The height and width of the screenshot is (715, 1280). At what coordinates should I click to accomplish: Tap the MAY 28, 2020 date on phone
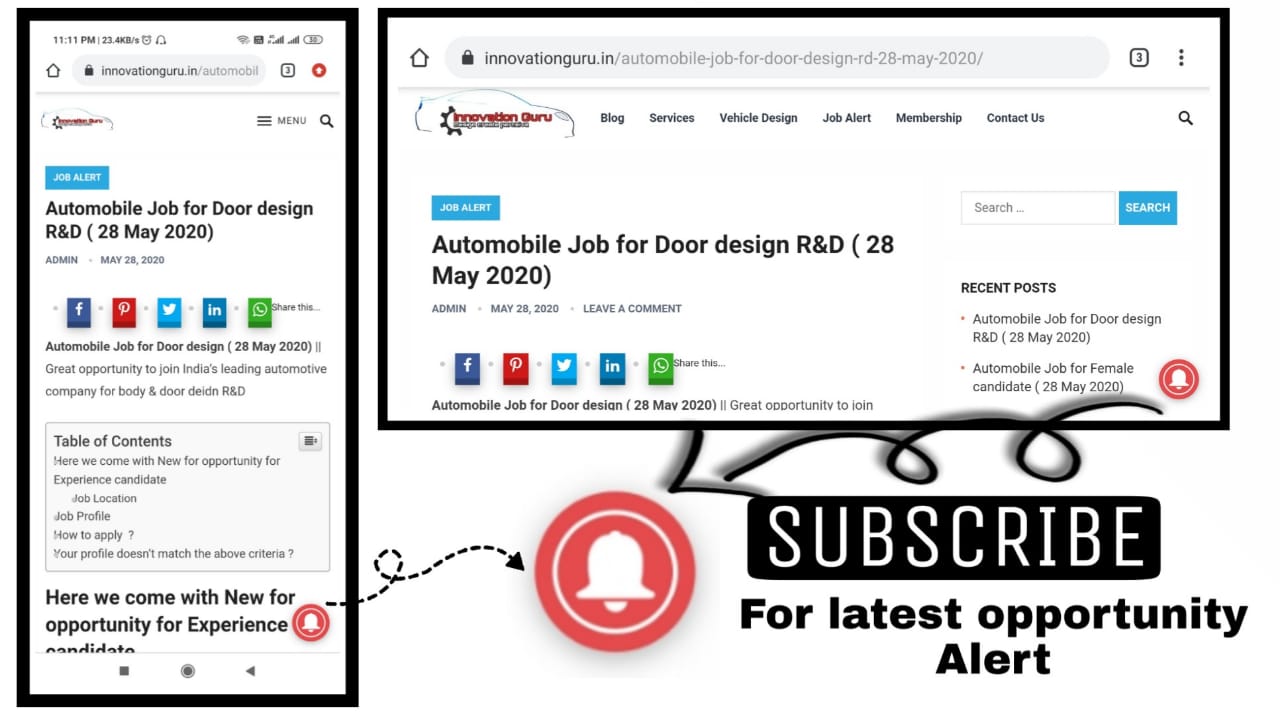coord(132,260)
